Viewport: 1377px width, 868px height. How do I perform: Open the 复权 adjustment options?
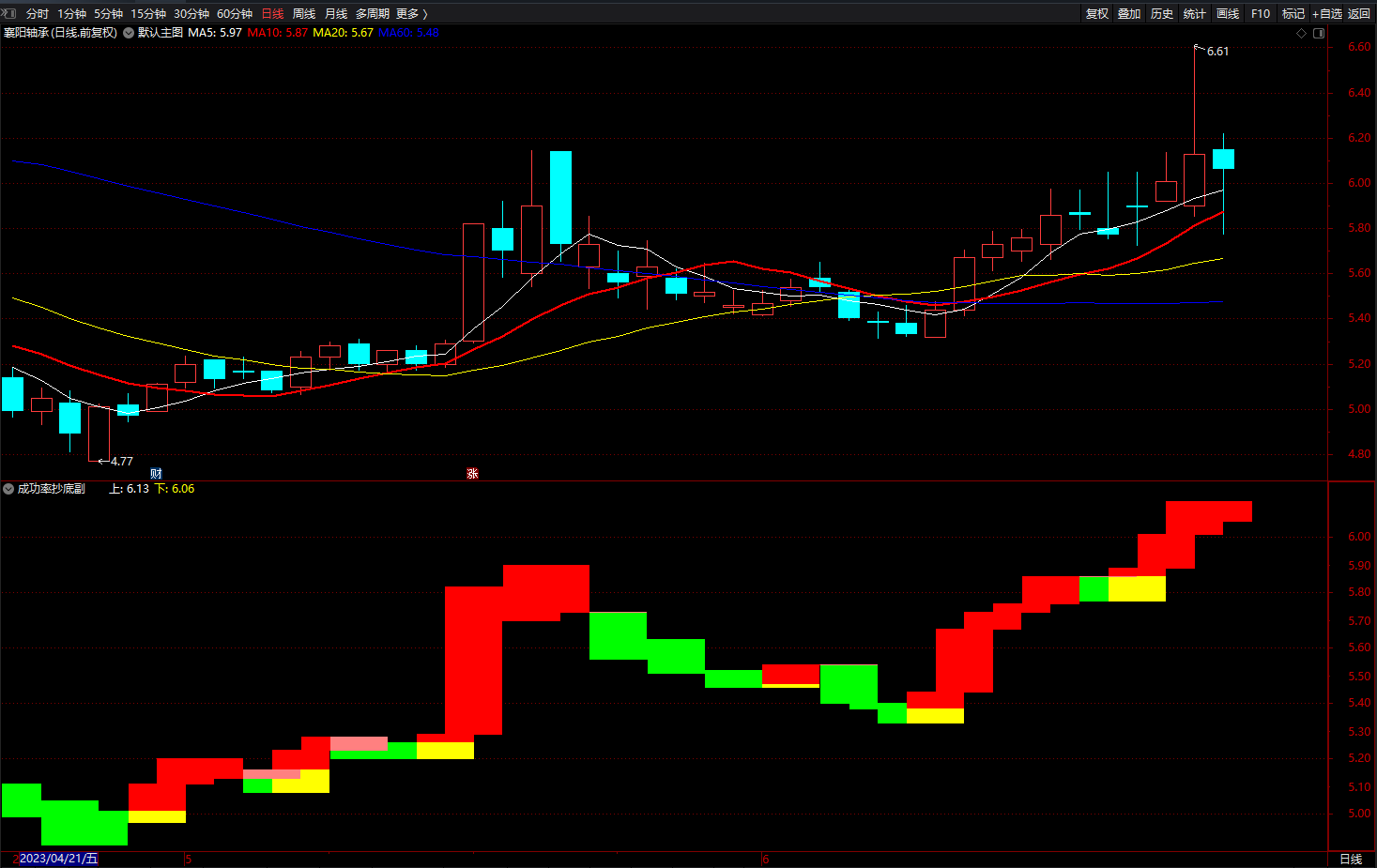point(1097,13)
